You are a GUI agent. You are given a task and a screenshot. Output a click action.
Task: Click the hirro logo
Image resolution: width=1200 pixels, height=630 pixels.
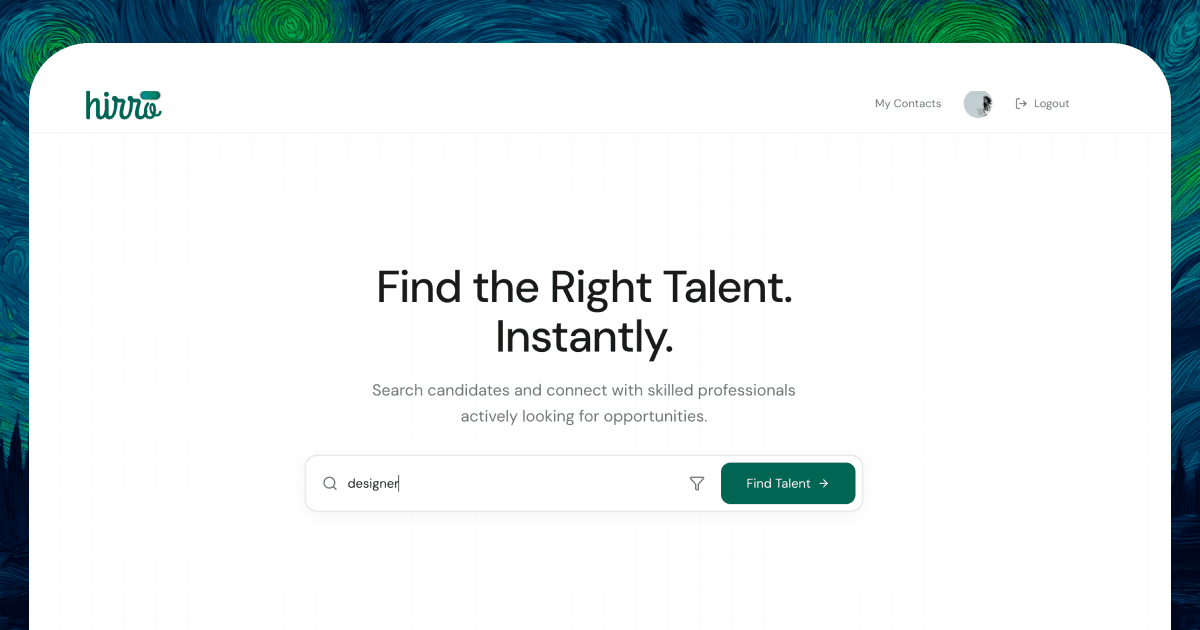[x=123, y=105]
